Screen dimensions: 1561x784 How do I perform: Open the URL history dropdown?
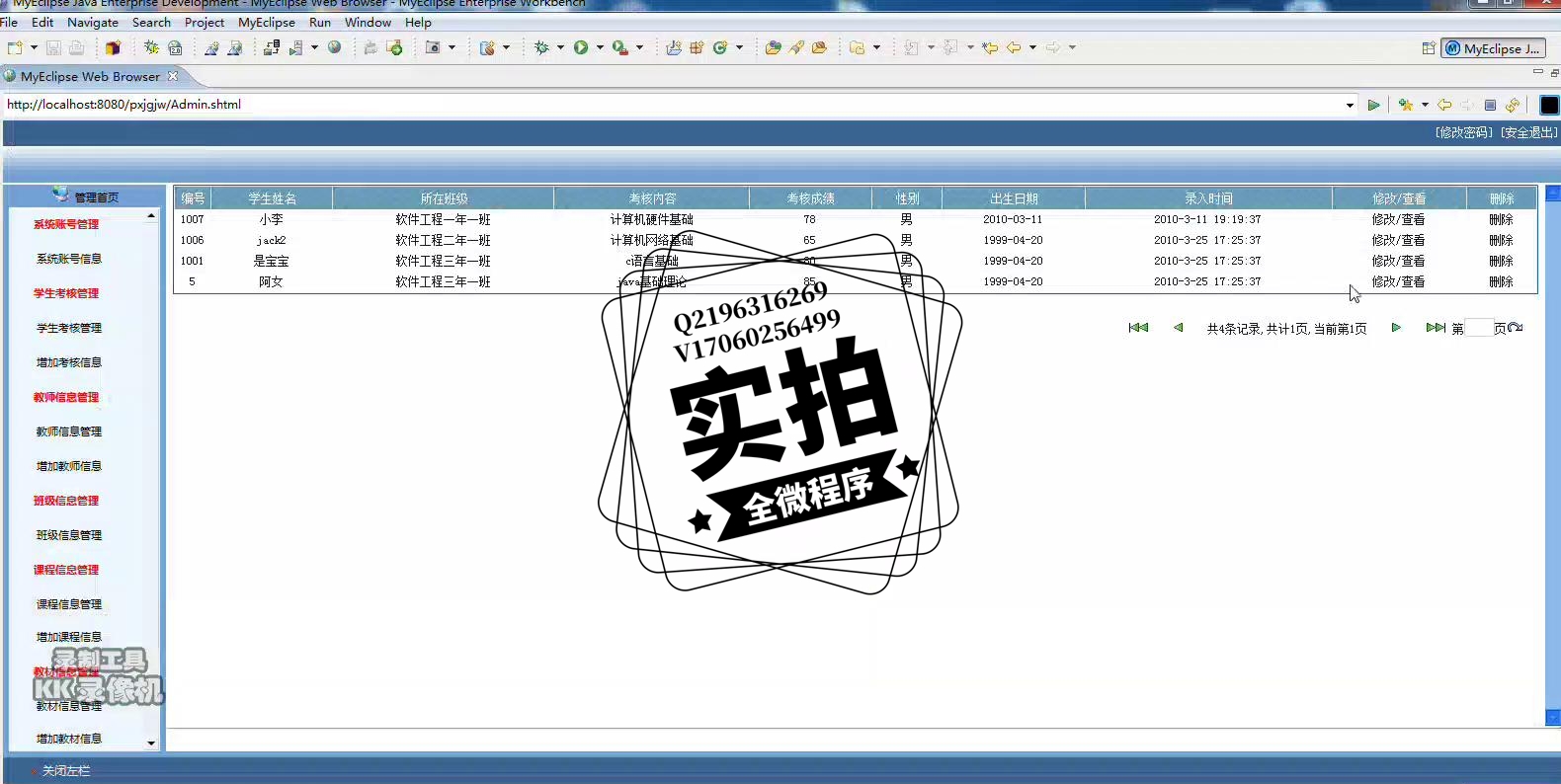point(1350,105)
